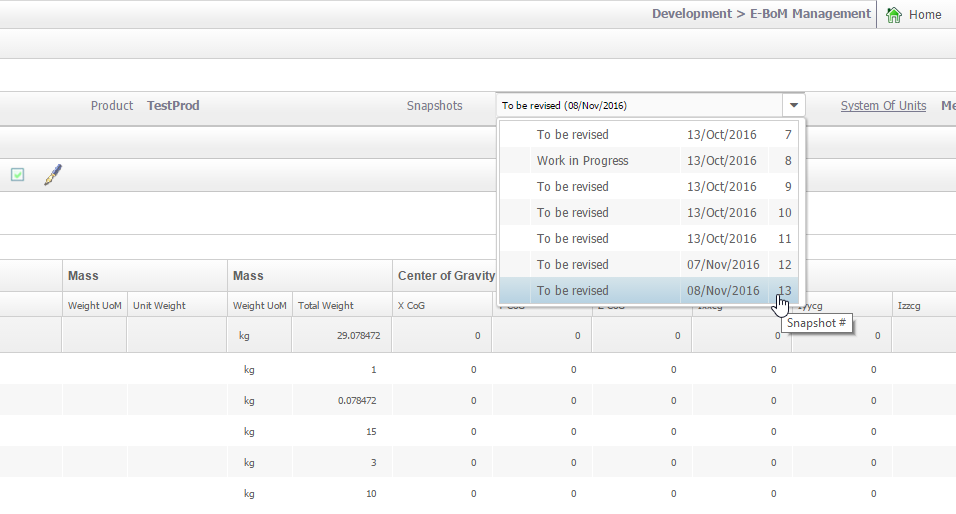Screen dimensions: 956x514
Task: Select Work in Progress snapshot 8
Action: [650, 161]
